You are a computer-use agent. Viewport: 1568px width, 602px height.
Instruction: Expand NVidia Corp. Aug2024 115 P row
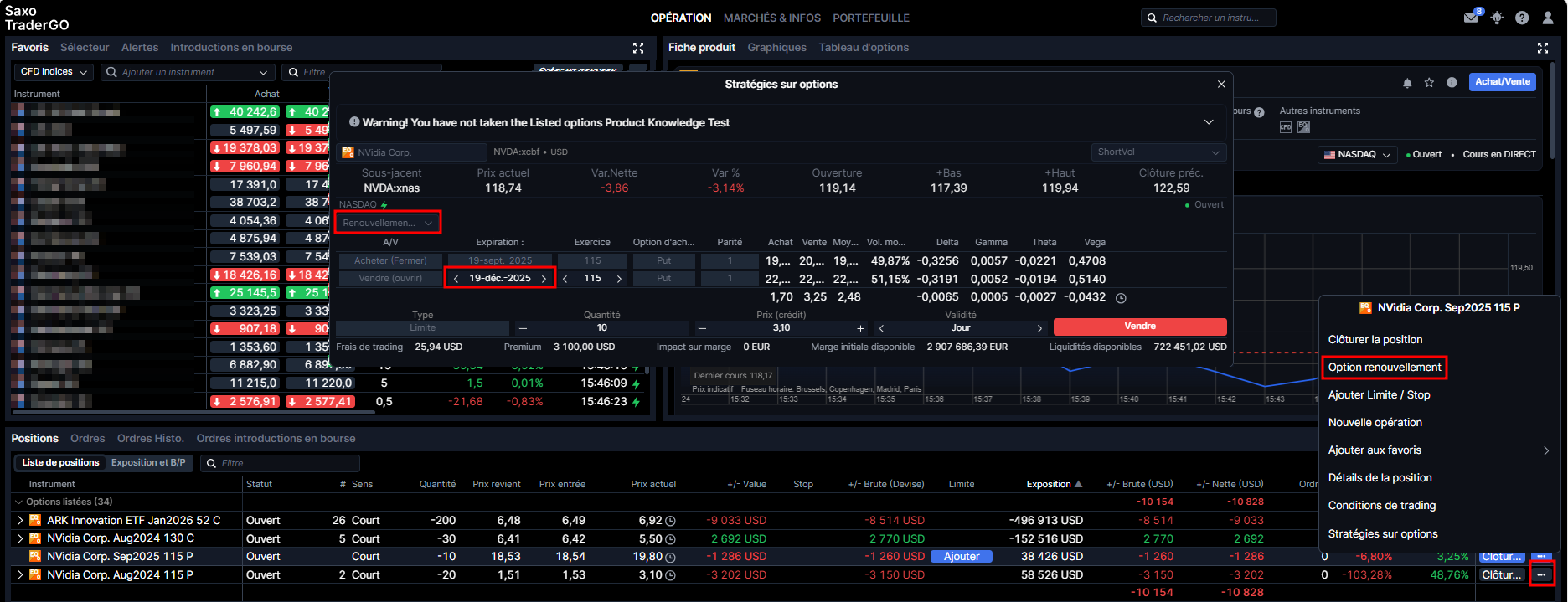[20, 575]
